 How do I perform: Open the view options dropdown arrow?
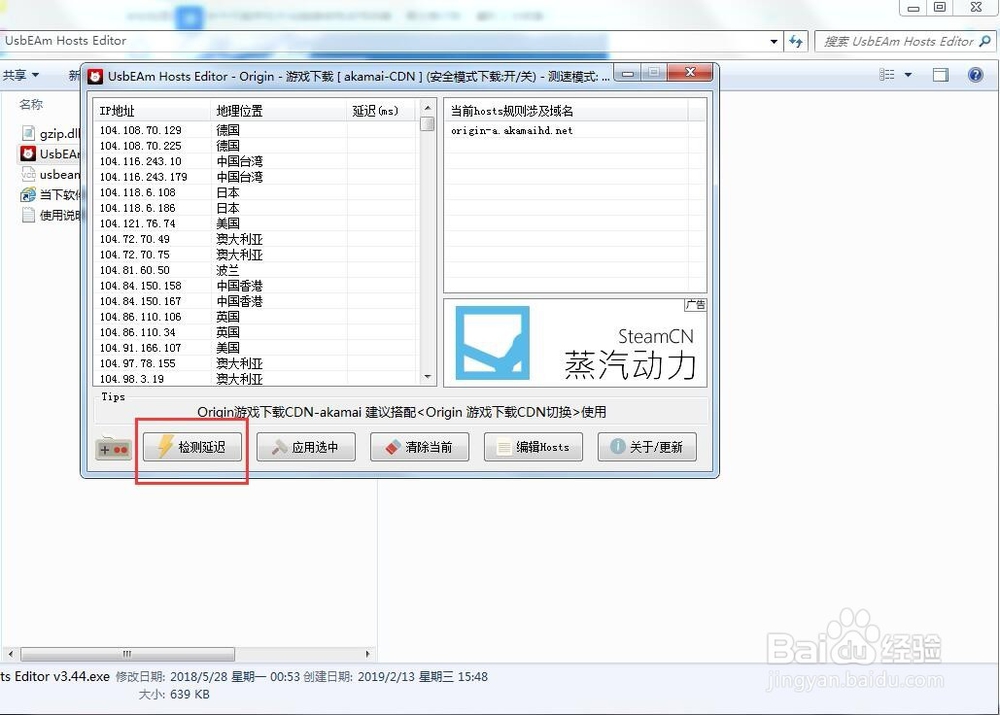pyautogui.click(x=908, y=75)
